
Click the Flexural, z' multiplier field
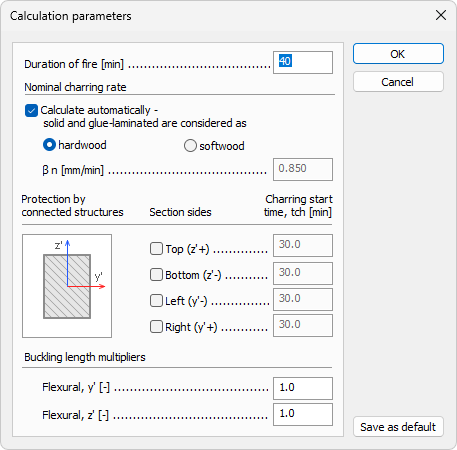point(303,414)
